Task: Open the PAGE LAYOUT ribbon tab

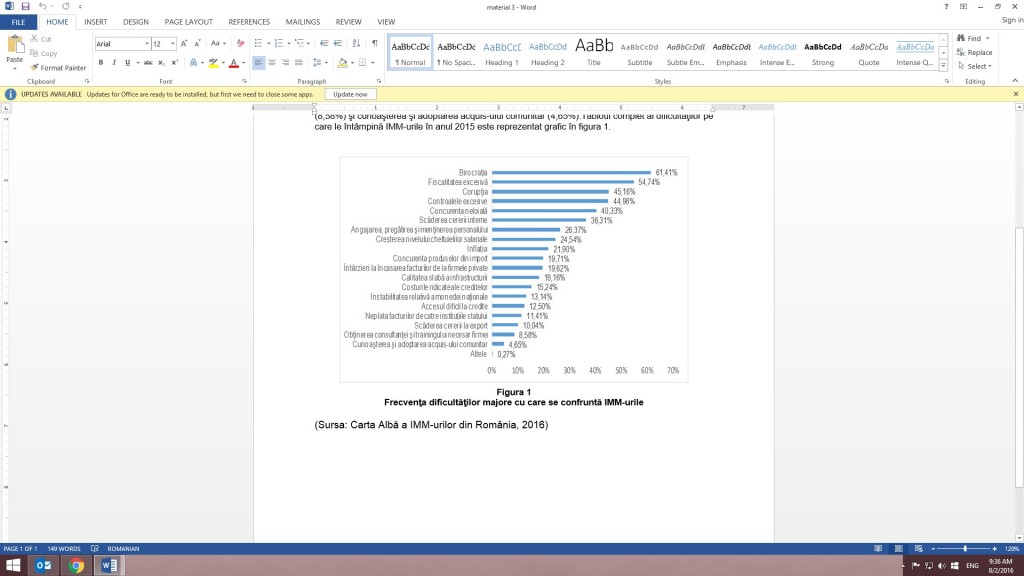Action: coord(188,21)
